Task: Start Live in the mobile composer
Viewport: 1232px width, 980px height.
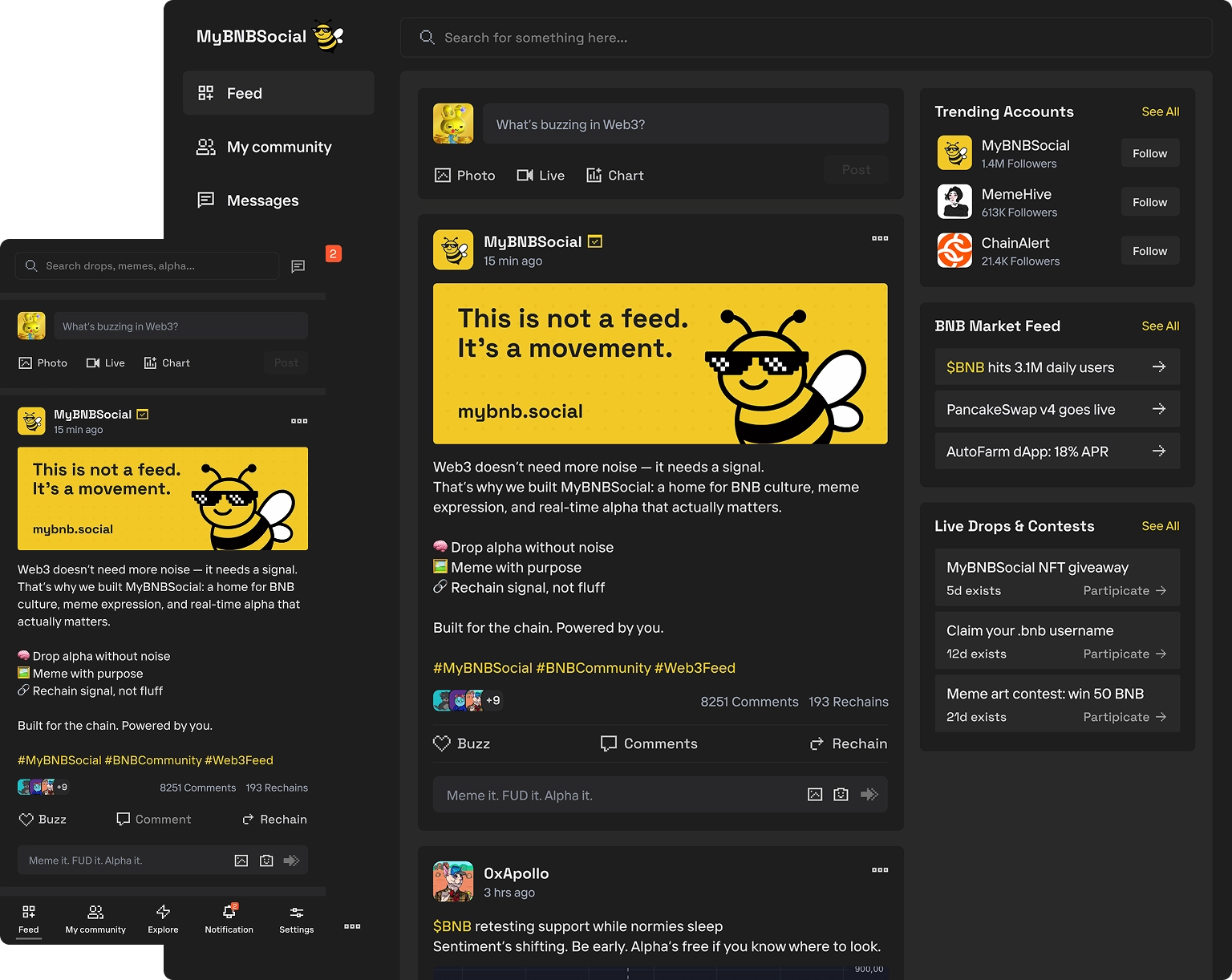Action: (x=106, y=362)
